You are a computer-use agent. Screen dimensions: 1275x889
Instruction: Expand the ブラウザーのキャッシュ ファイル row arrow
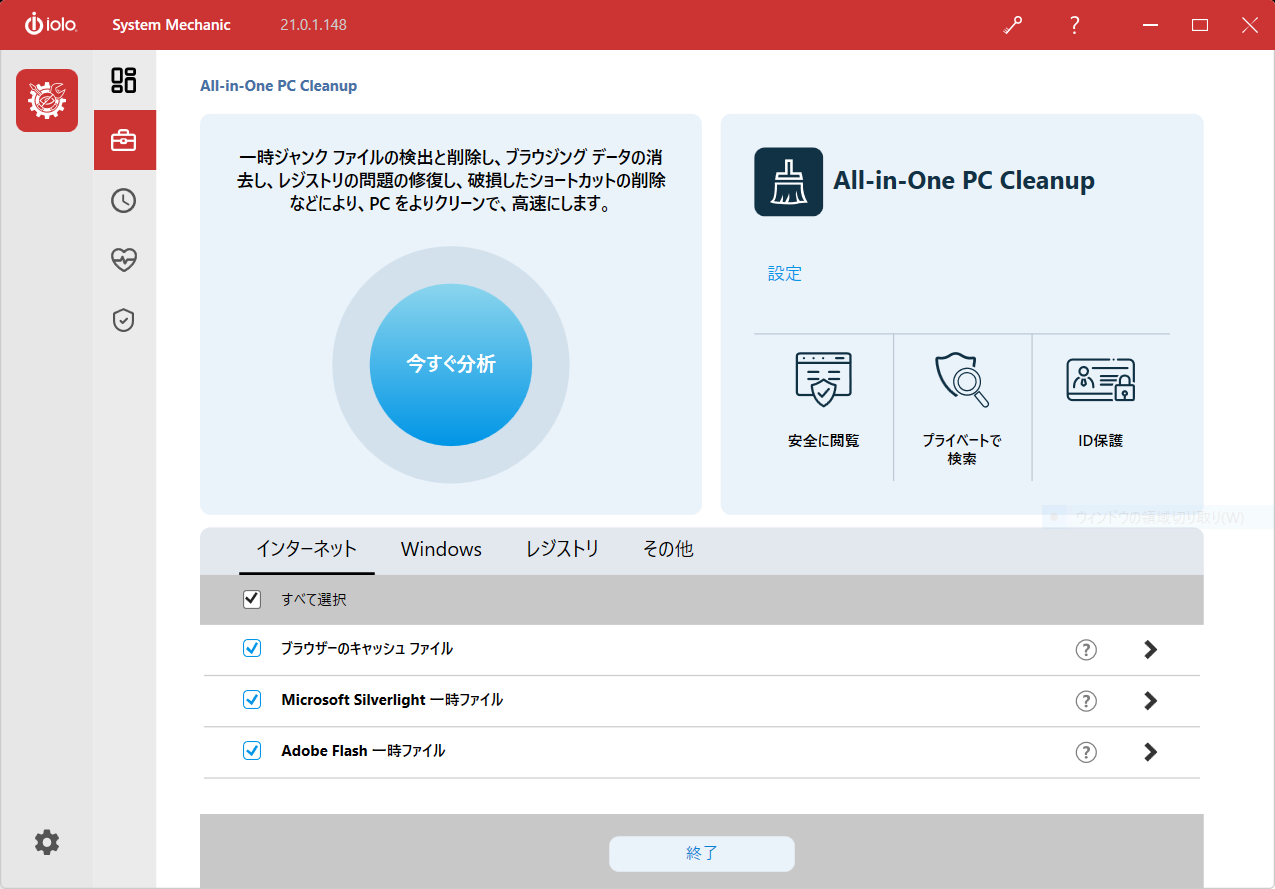(1150, 650)
